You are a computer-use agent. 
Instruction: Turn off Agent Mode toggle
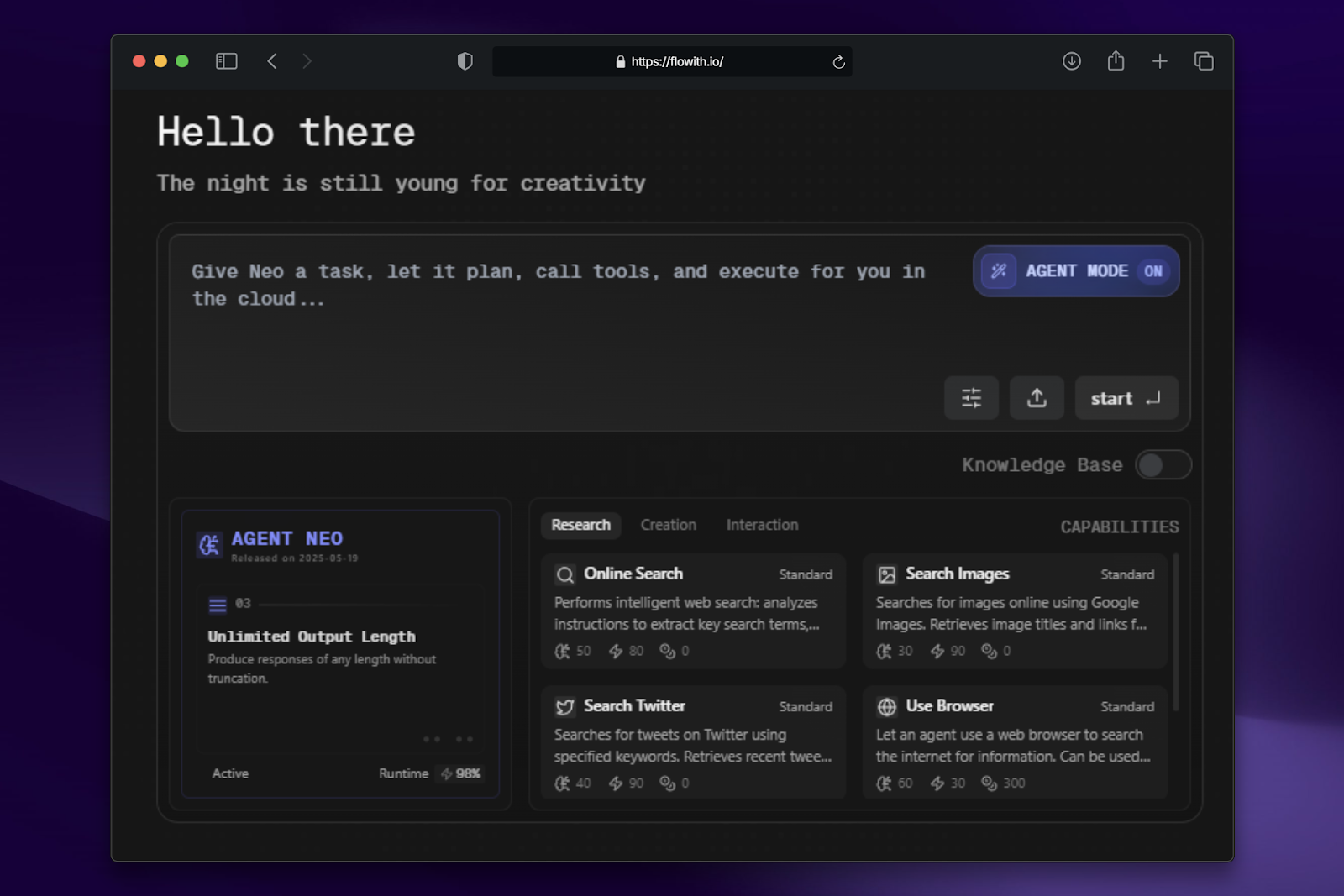coord(1076,271)
